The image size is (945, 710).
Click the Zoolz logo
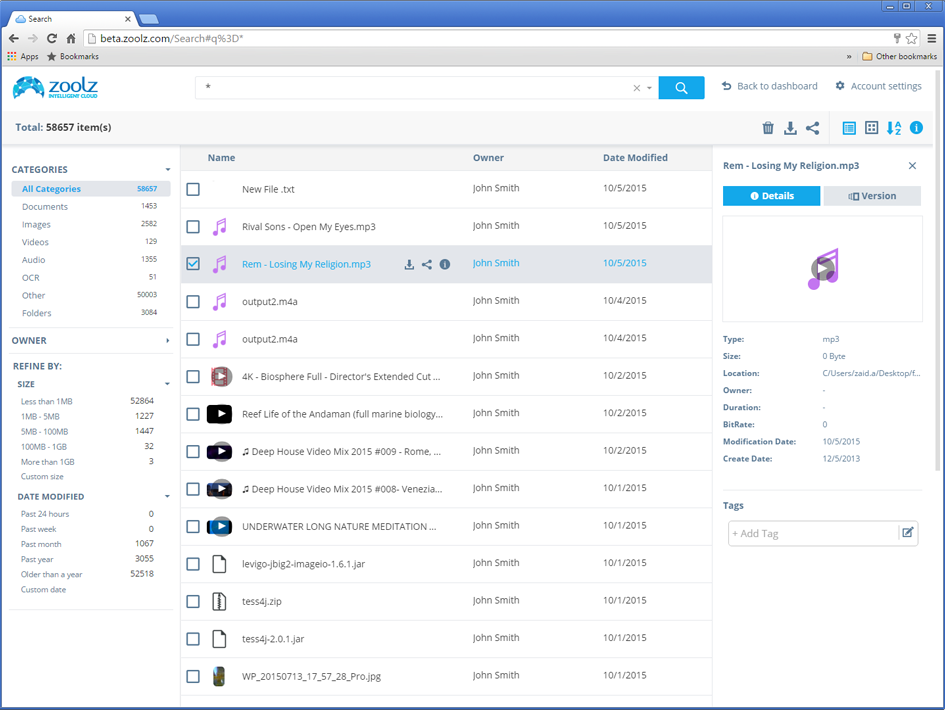(x=55, y=88)
